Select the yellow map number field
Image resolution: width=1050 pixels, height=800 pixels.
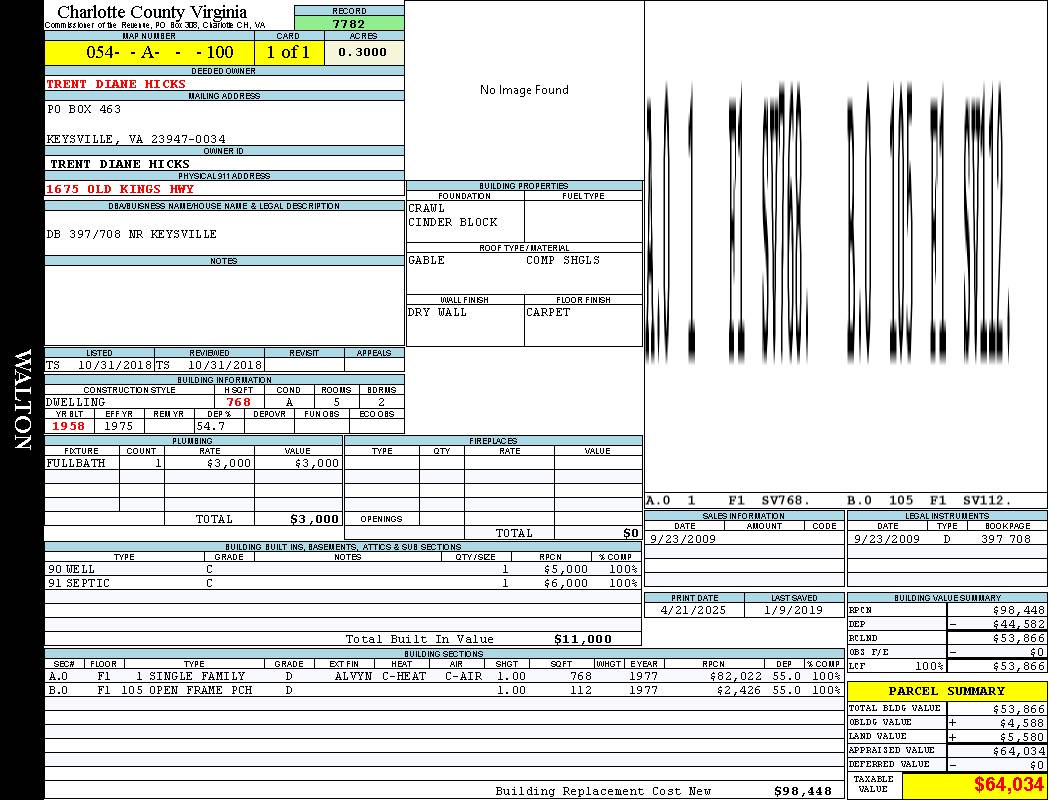[x=149, y=53]
